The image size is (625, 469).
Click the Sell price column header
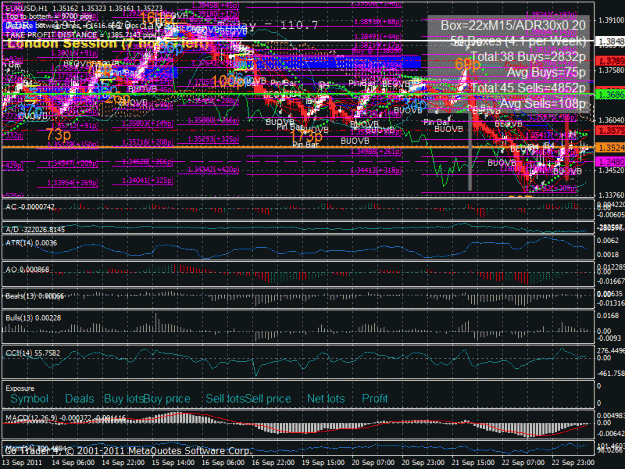(267, 398)
